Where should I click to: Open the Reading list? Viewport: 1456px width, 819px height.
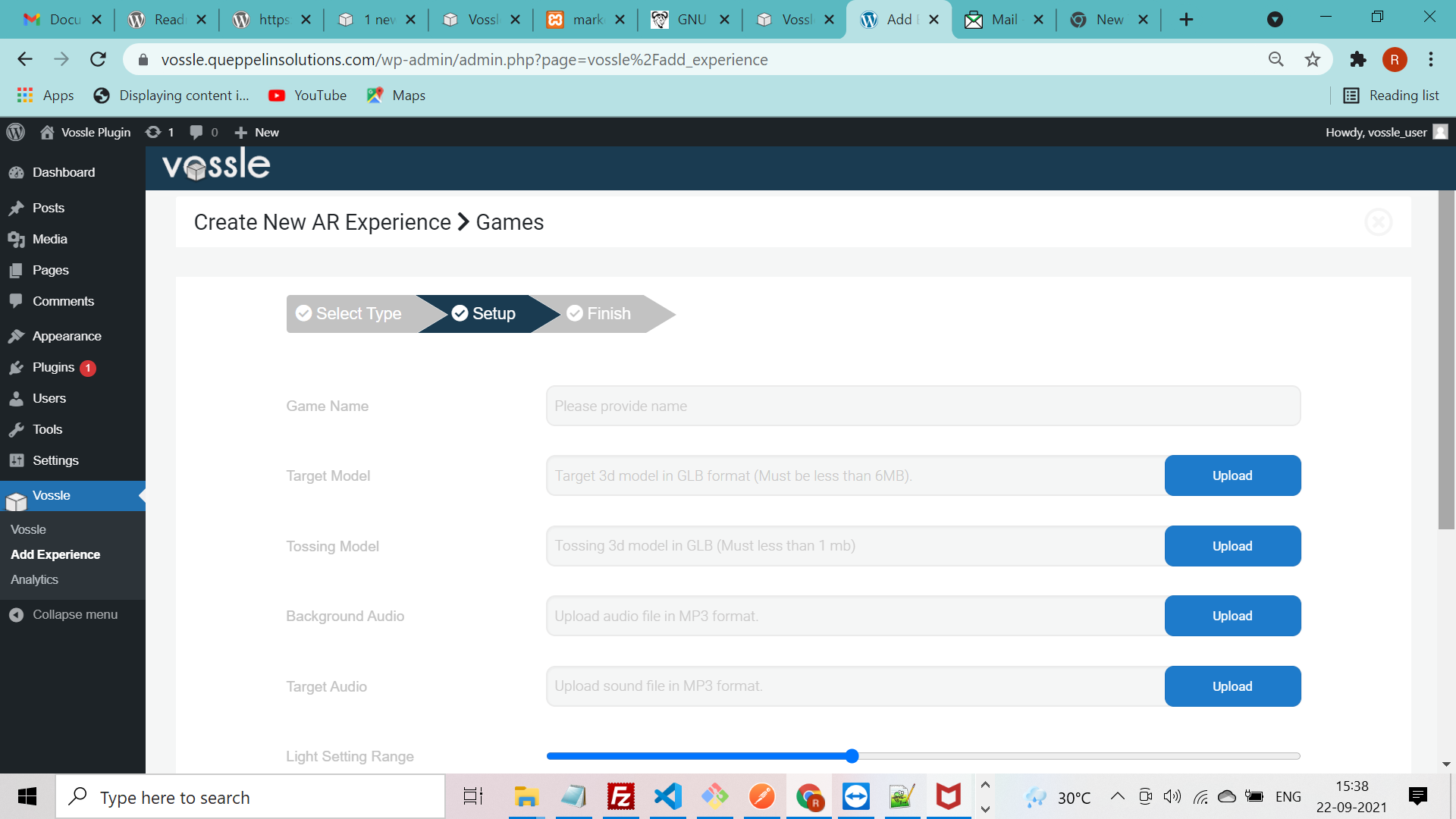click(x=1392, y=96)
